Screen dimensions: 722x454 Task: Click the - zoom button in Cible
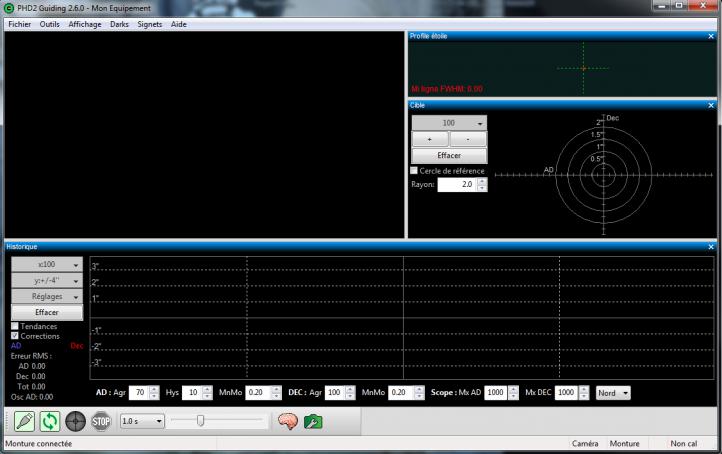click(468, 139)
